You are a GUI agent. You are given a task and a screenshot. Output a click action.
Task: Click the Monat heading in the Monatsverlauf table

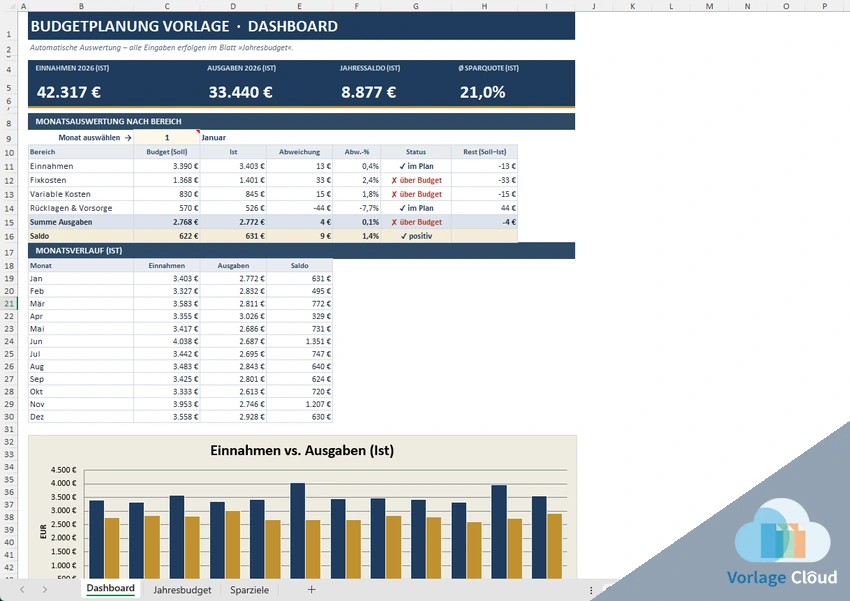point(81,266)
